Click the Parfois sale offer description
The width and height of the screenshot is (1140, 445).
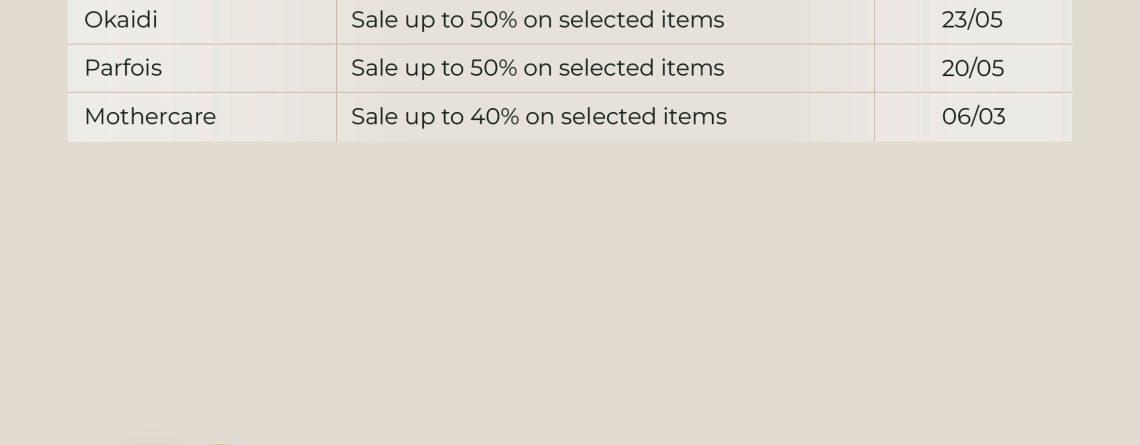537,68
